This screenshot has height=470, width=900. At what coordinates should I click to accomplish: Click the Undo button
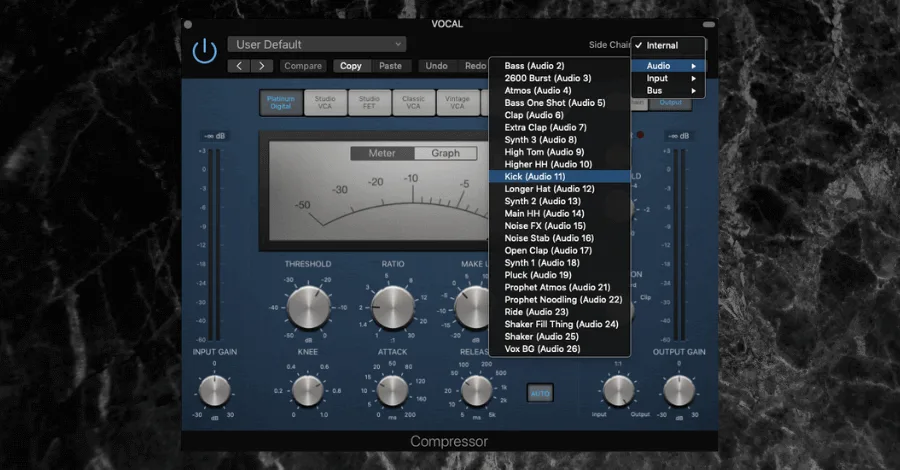436,66
